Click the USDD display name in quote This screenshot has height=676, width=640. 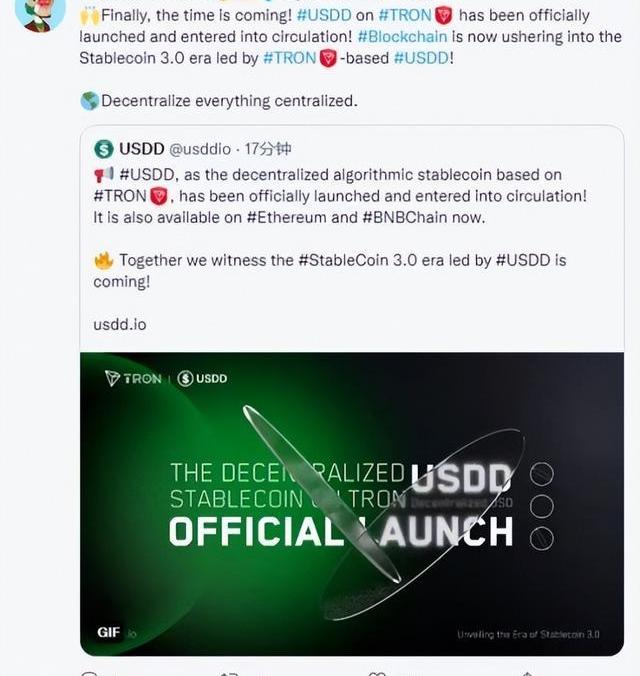point(141,149)
